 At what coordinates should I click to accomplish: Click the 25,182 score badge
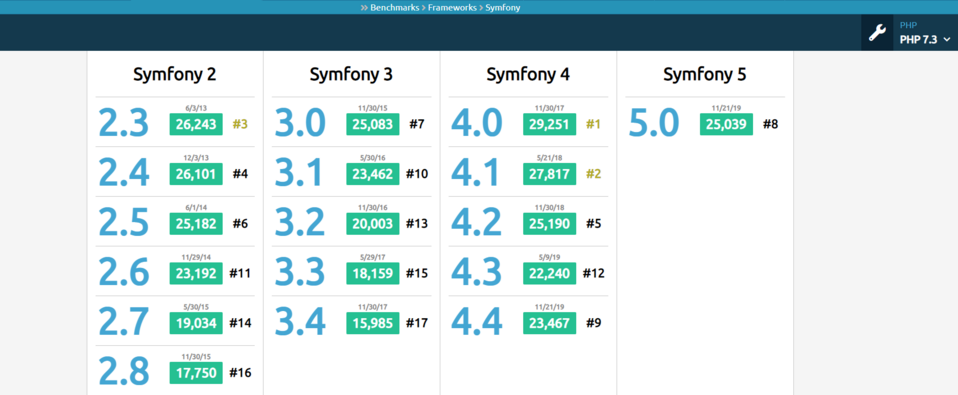tap(196, 224)
